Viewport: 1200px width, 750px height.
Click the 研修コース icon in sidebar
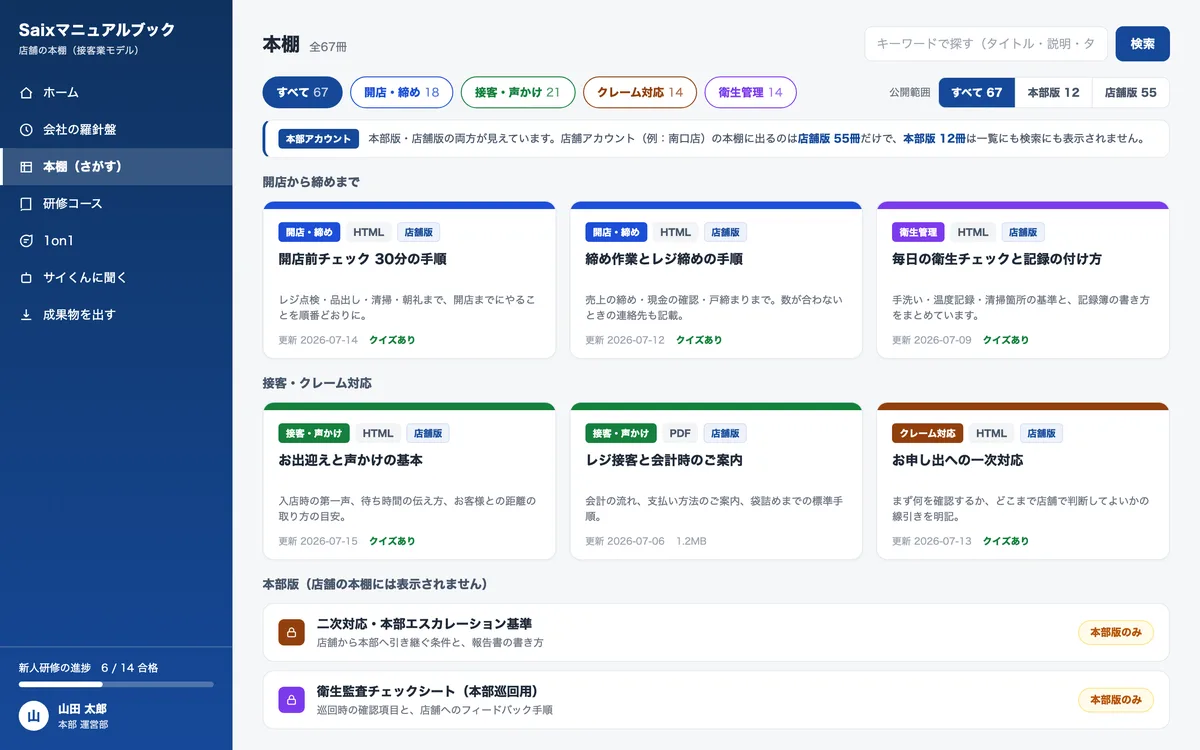point(26,204)
